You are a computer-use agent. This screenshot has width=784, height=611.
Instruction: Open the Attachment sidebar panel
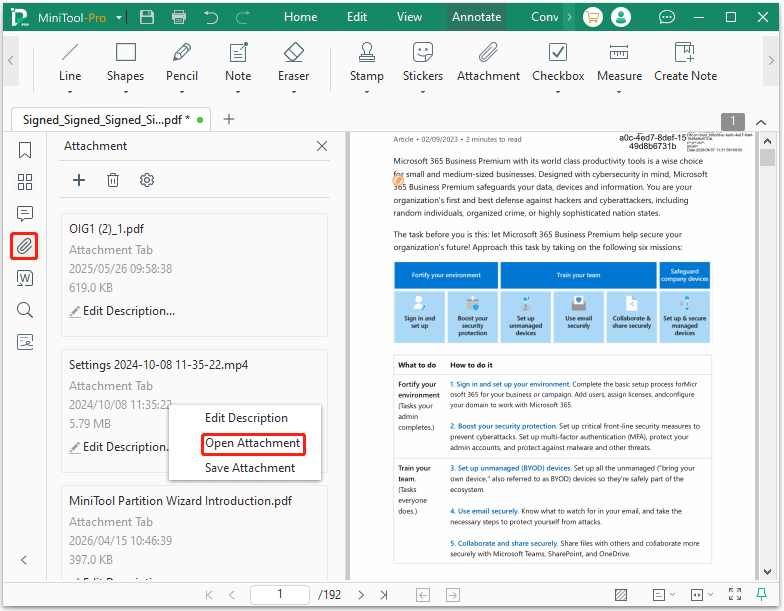24,246
